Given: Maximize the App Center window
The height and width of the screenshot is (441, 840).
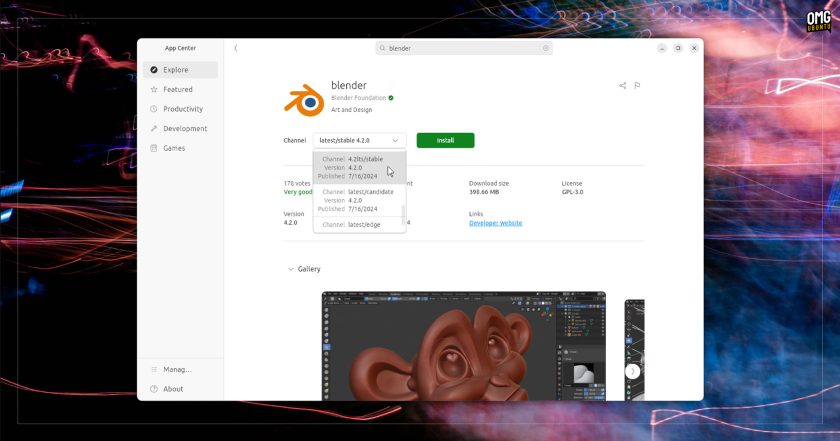Looking at the screenshot, I should pos(678,48).
